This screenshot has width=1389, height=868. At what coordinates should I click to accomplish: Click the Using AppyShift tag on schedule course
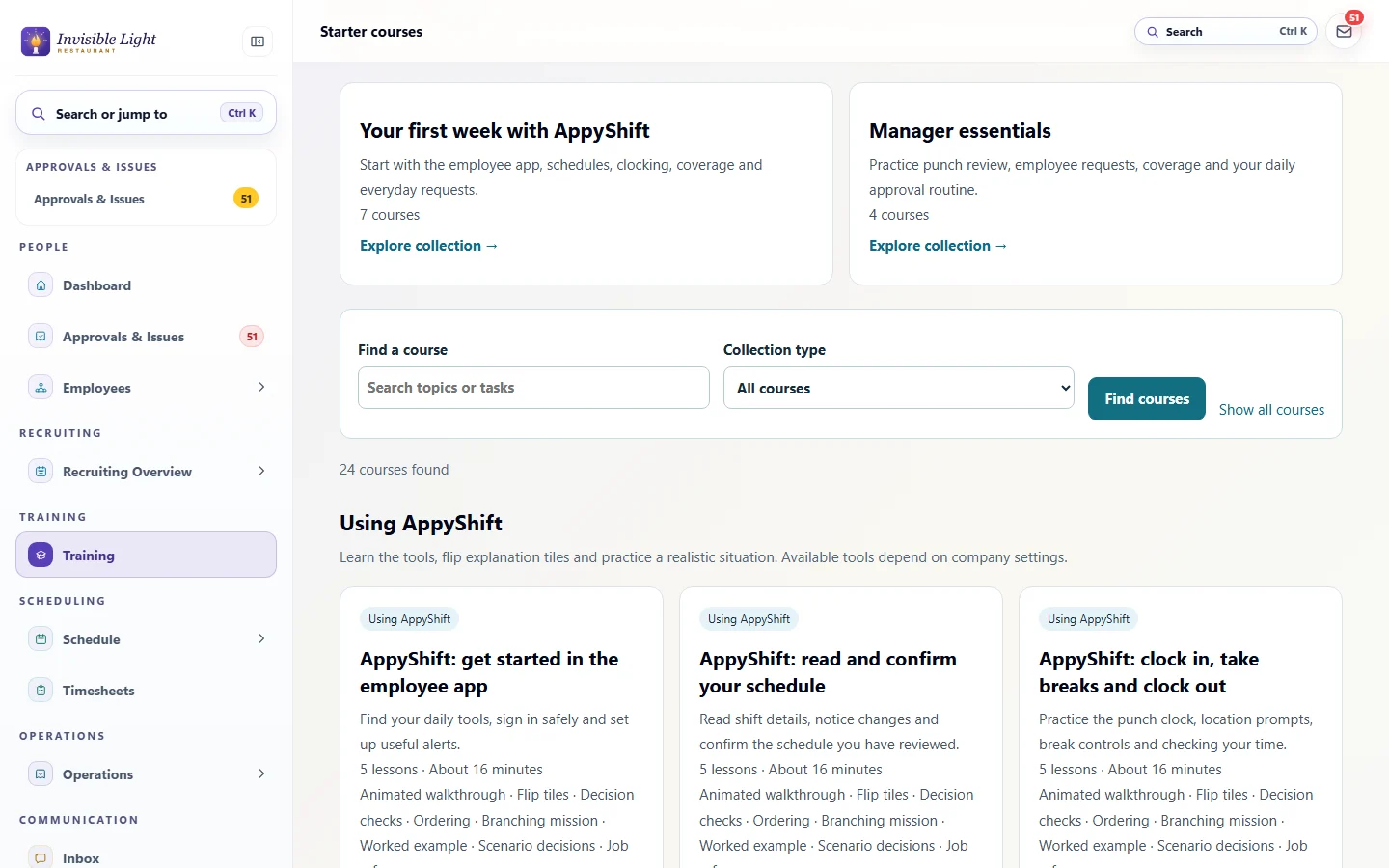(749, 619)
